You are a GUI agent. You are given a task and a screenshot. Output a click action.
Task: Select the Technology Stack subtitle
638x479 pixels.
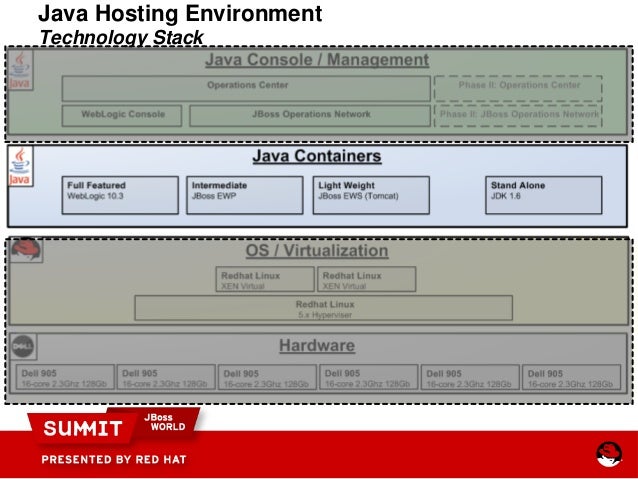[121, 37]
